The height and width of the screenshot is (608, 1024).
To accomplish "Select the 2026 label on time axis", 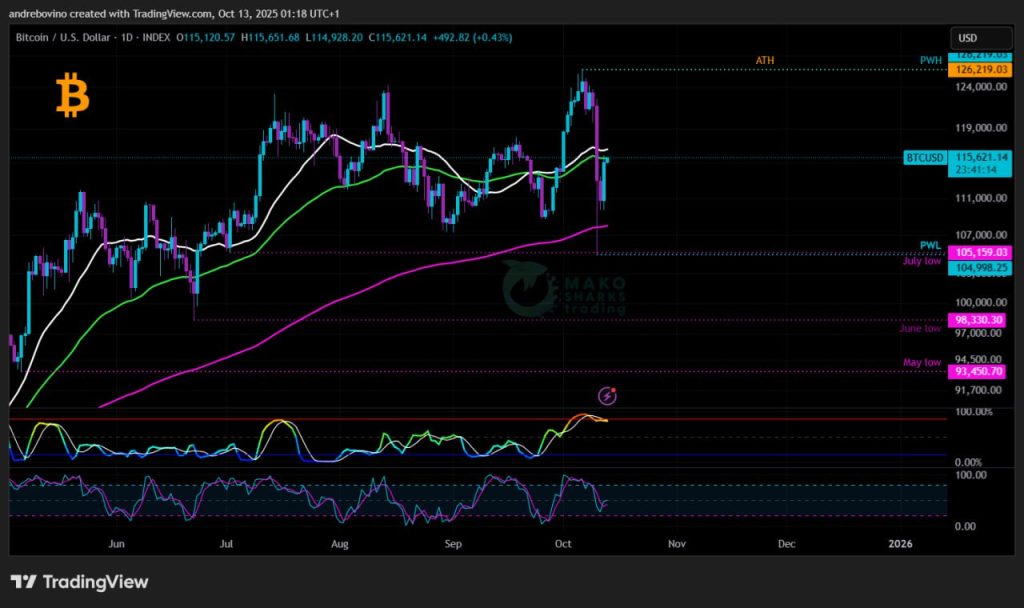I will [x=901, y=544].
